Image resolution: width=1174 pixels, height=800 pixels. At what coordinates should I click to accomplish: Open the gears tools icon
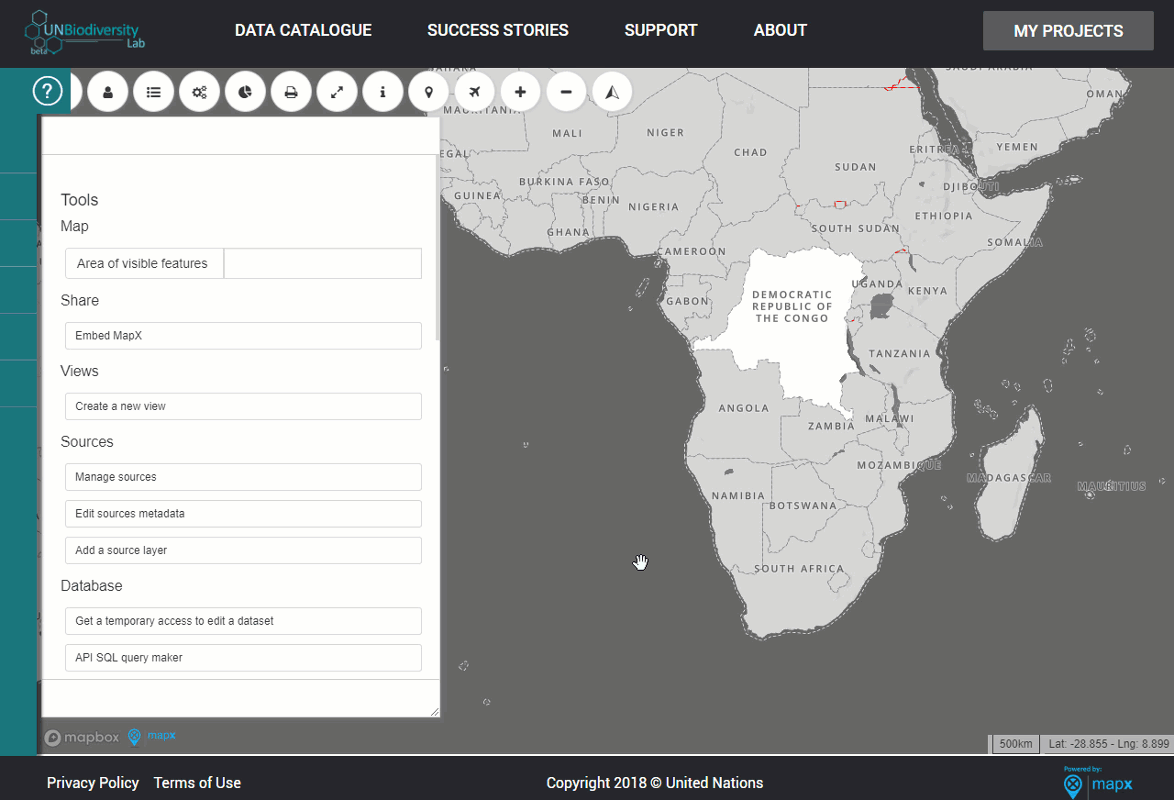pos(199,92)
